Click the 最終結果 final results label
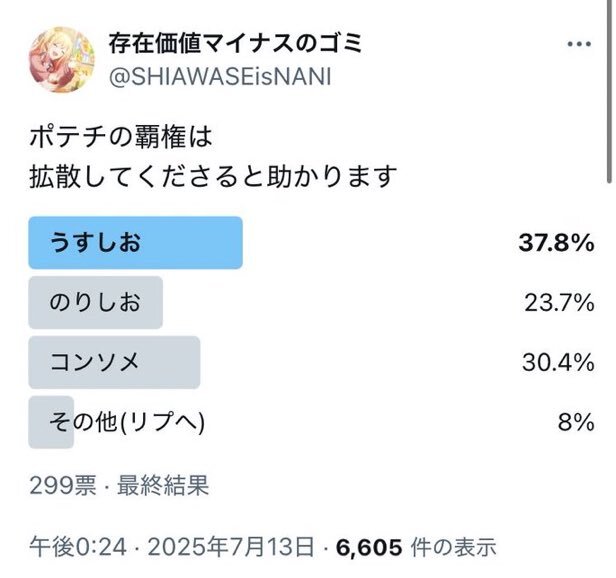 coord(163,485)
